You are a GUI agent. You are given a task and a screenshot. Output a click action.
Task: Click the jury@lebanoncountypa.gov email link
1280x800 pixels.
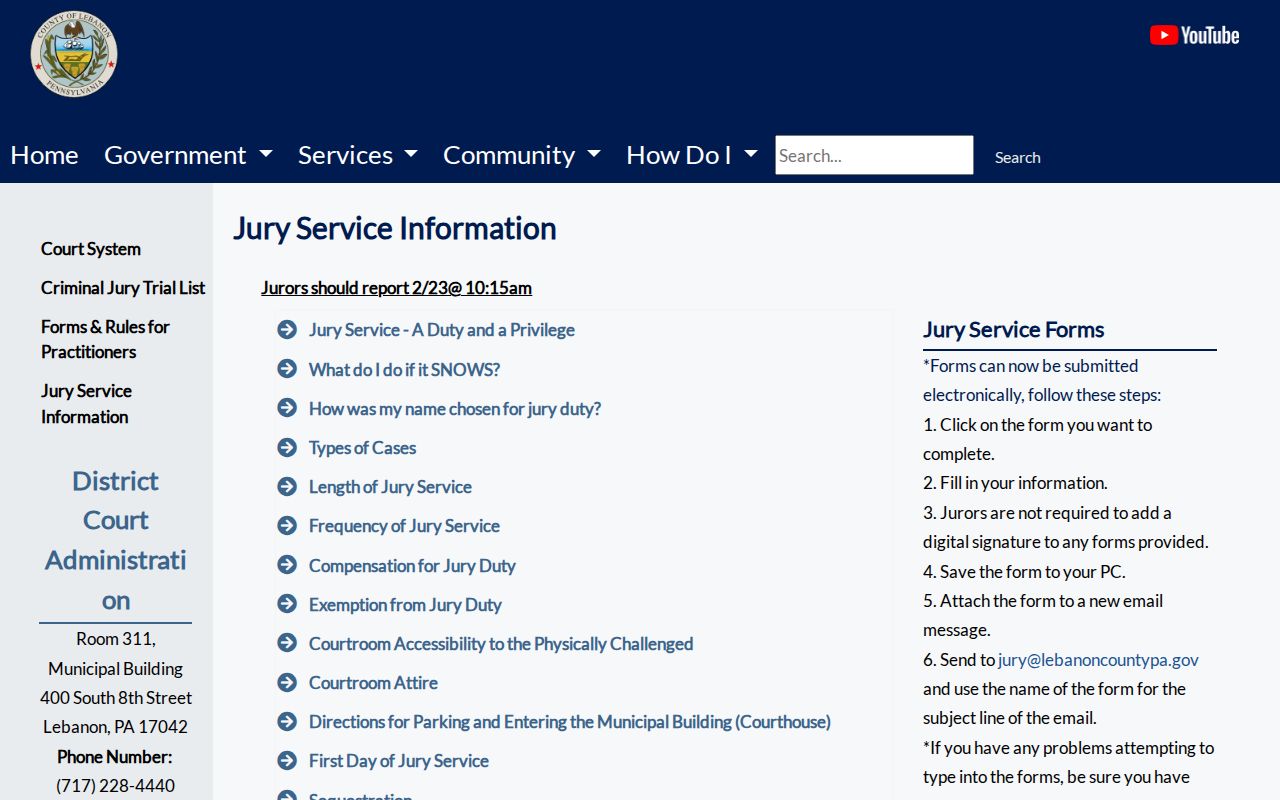coord(1098,660)
